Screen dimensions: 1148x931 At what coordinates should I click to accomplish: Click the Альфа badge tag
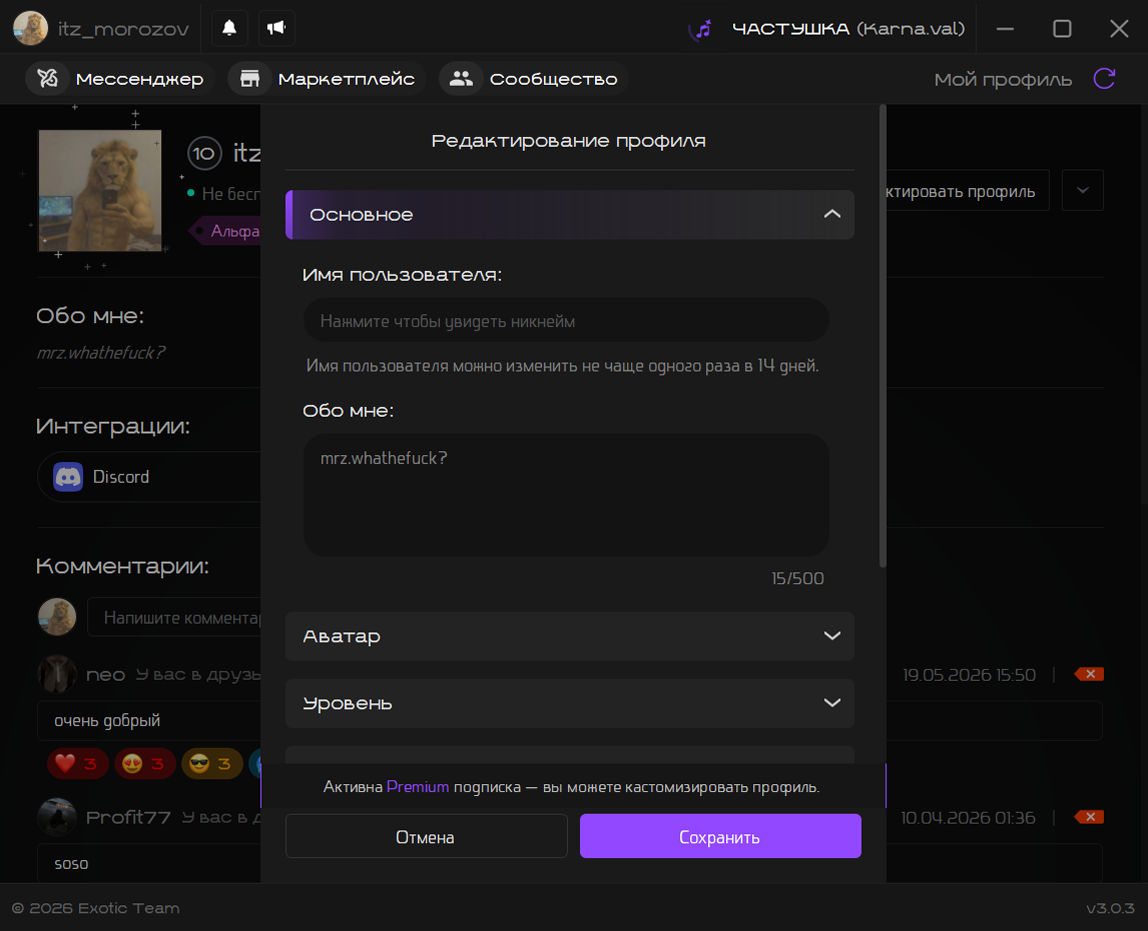click(x=226, y=231)
